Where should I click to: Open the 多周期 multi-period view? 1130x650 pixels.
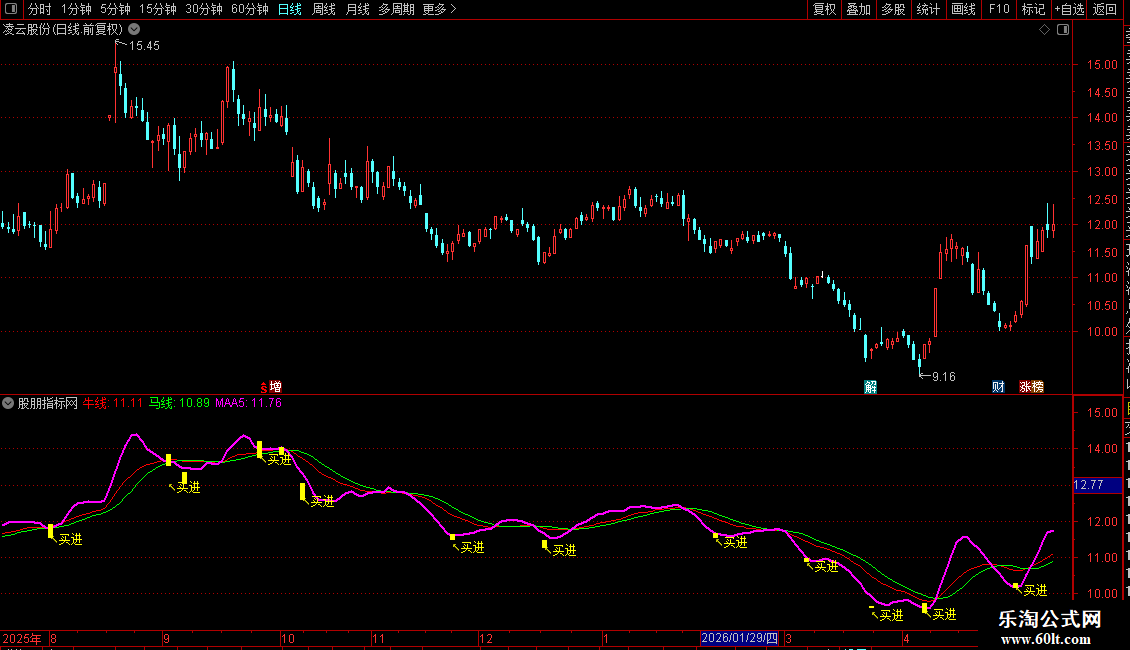click(396, 9)
